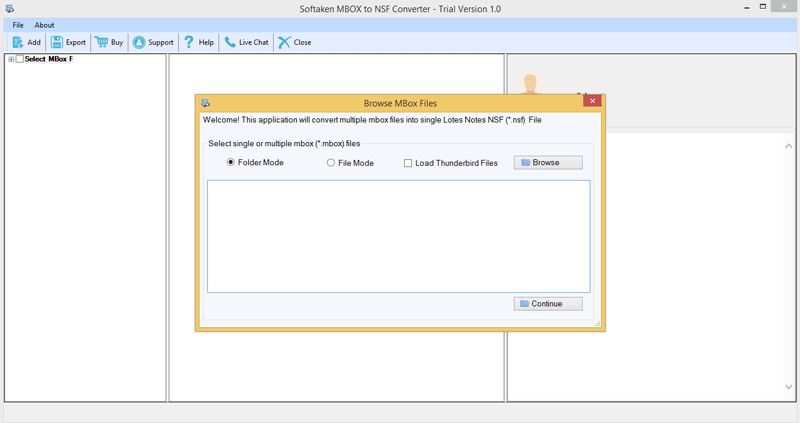Click the Browse button in dialog

tap(548, 162)
